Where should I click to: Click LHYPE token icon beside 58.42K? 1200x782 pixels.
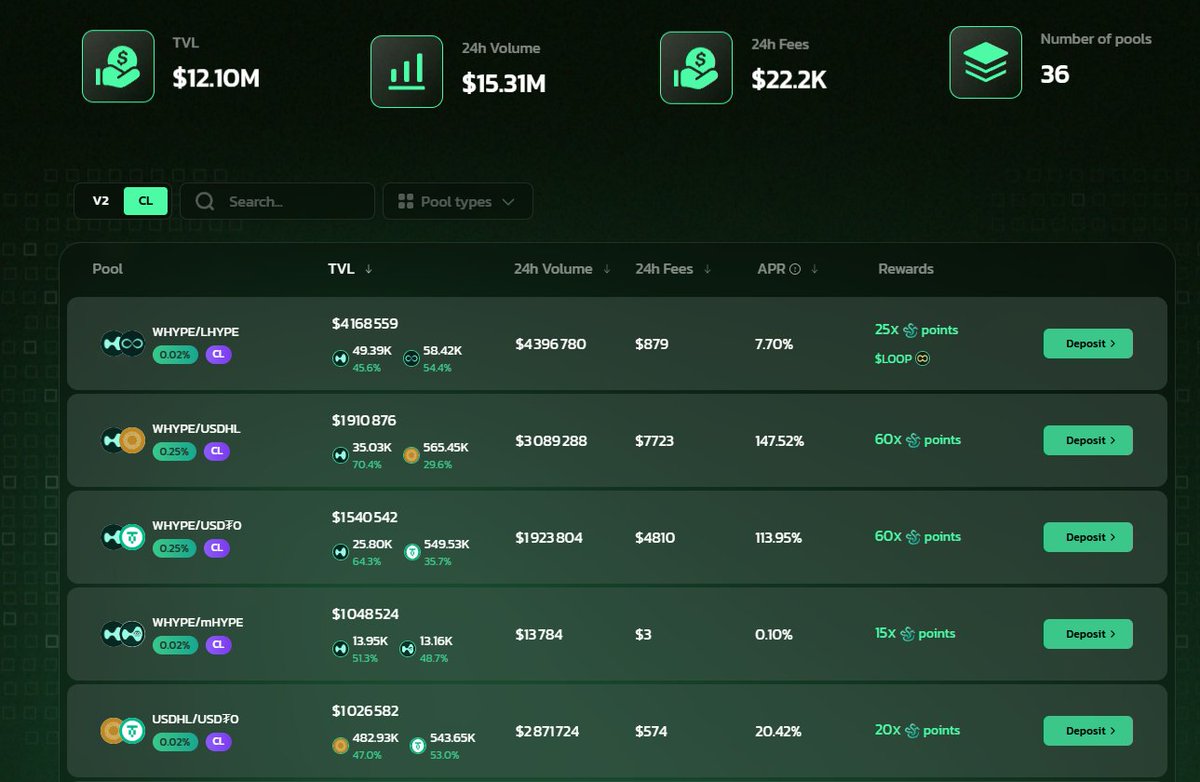411,358
